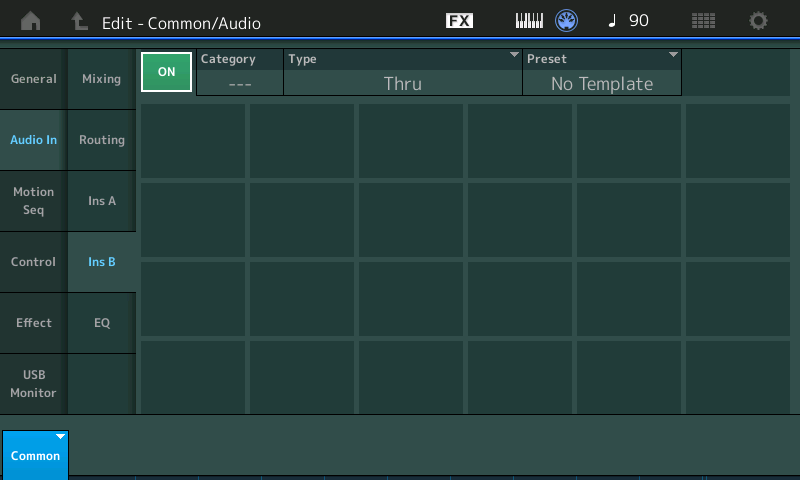Open the EQ sub-tab
Image resolution: width=800 pixels, height=480 pixels.
pyautogui.click(x=101, y=323)
